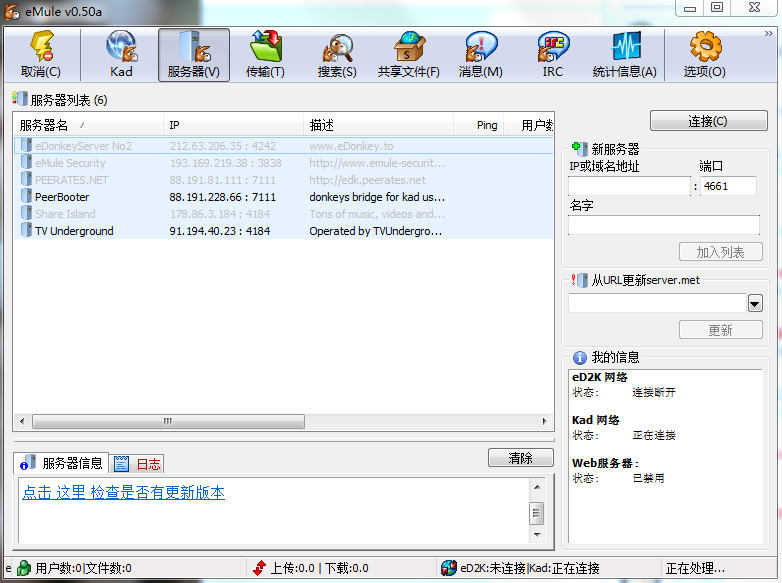Image resolution: width=782 pixels, height=583 pixels.
Task: Click the port field showing 4661
Action: click(728, 186)
